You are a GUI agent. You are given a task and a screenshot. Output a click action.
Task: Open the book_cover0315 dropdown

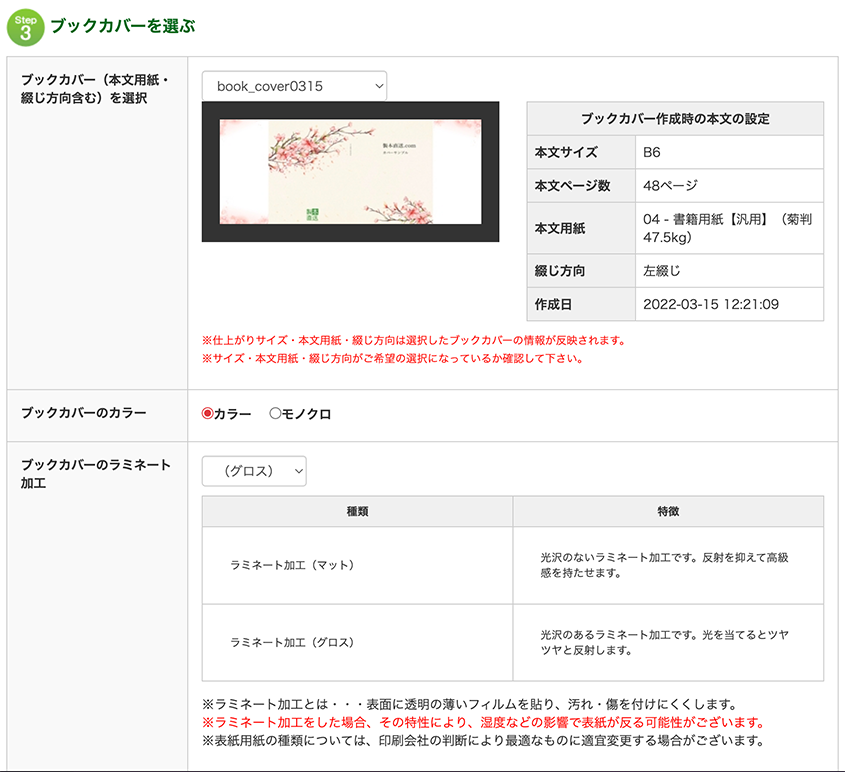coord(294,86)
